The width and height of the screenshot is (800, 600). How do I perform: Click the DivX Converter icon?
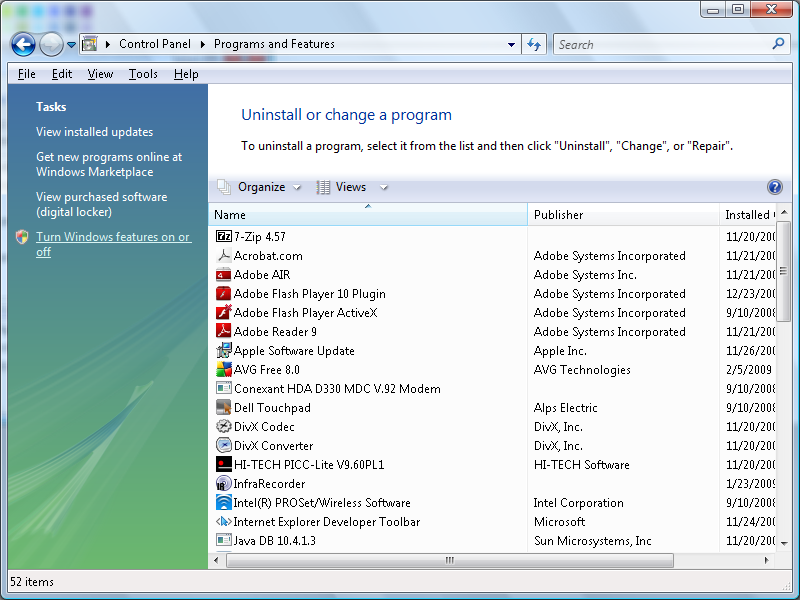point(223,445)
